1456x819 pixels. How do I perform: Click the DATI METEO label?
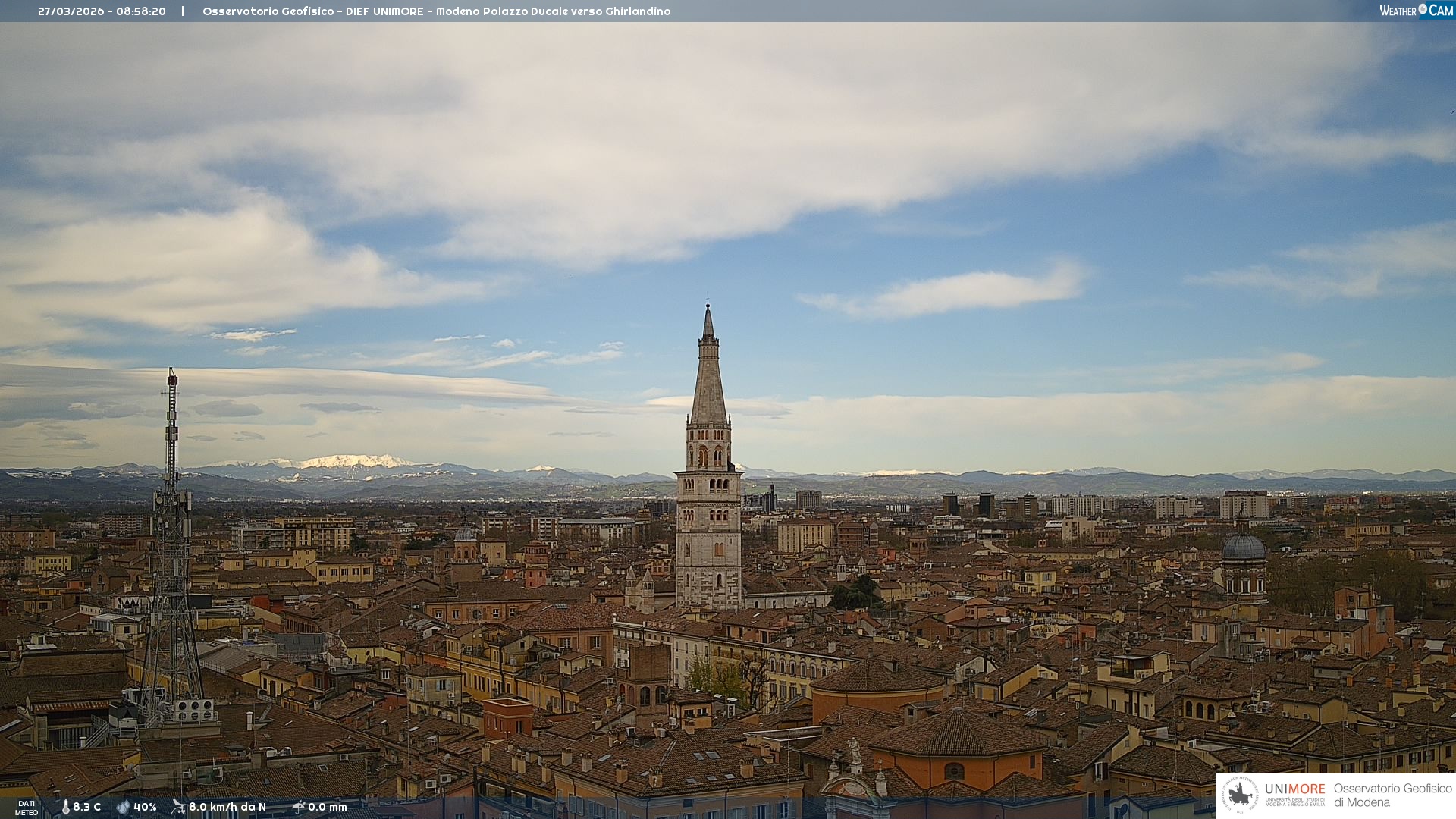tap(27, 808)
